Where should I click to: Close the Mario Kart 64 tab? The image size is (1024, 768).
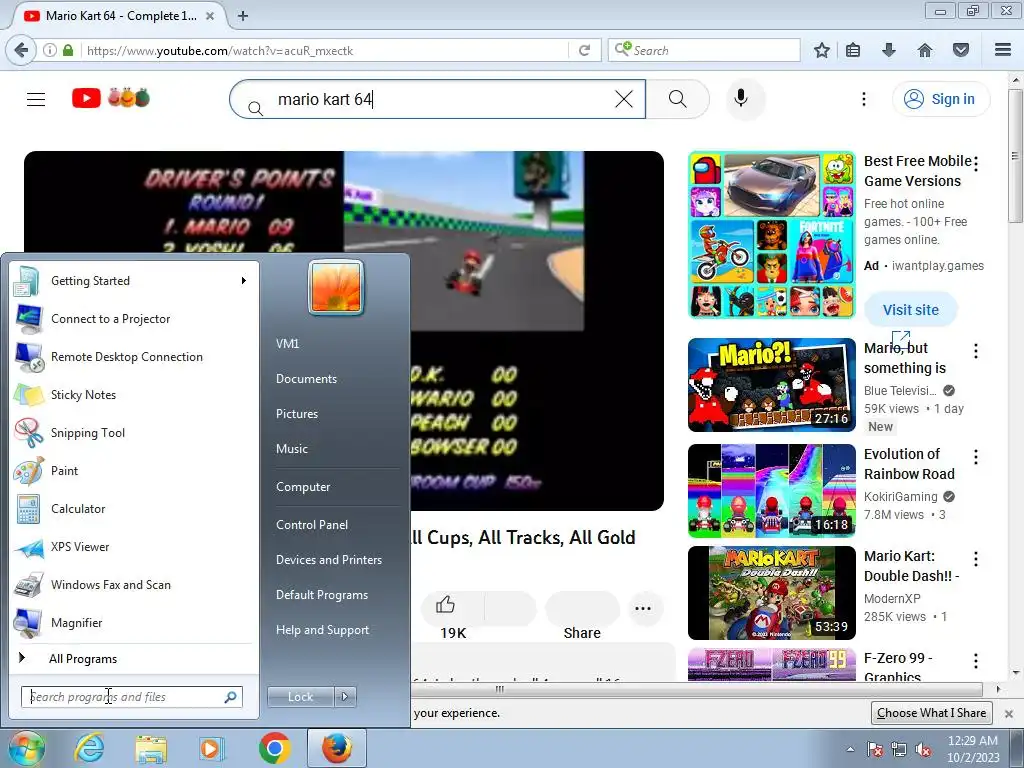point(210,16)
